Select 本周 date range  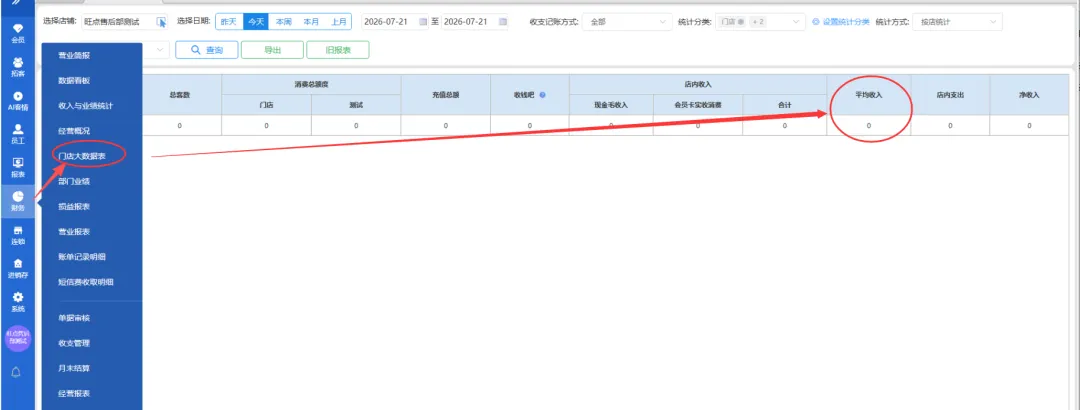point(283,22)
